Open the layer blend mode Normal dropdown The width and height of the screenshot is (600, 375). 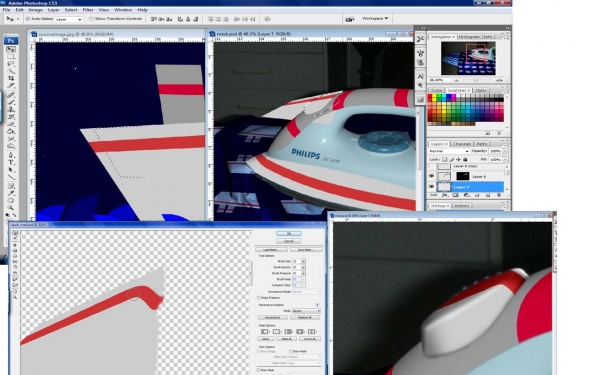[449, 151]
